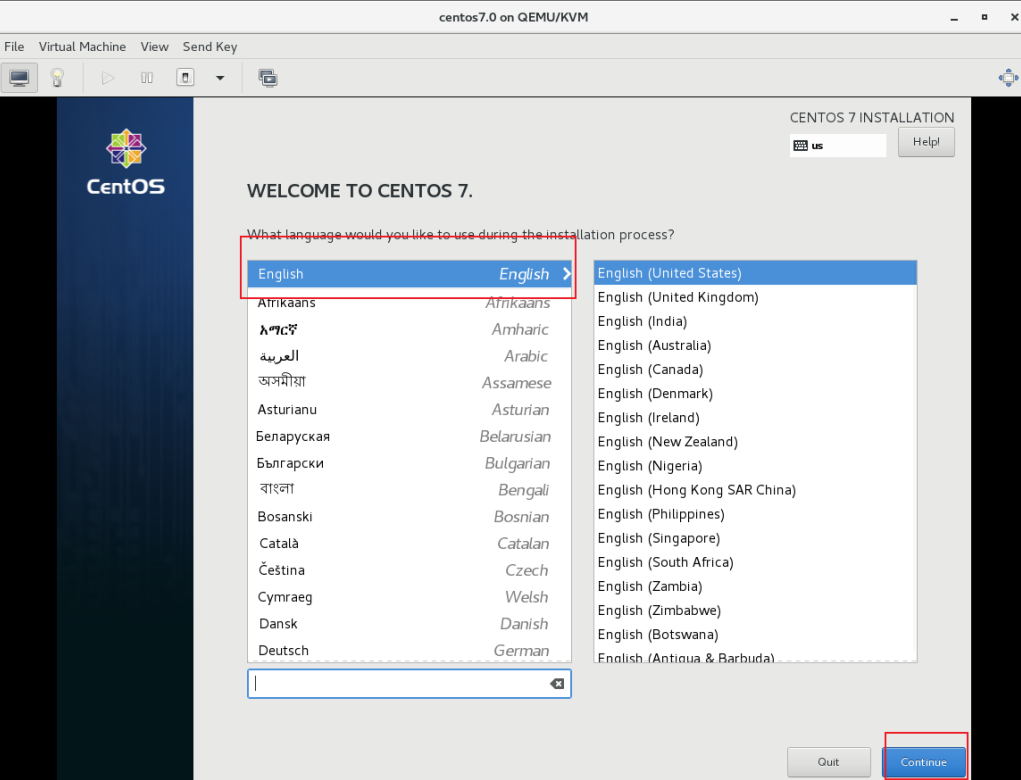Select English (Canada) locale
Viewport: 1021px width, 780px height.
coord(755,369)
